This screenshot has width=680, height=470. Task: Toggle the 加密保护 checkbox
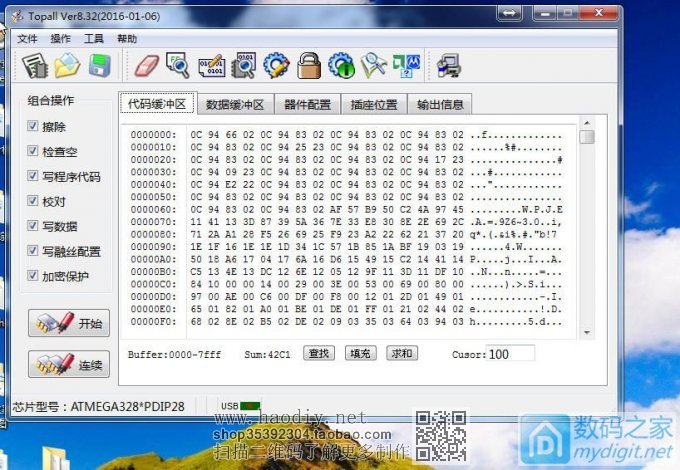point(33,276)
